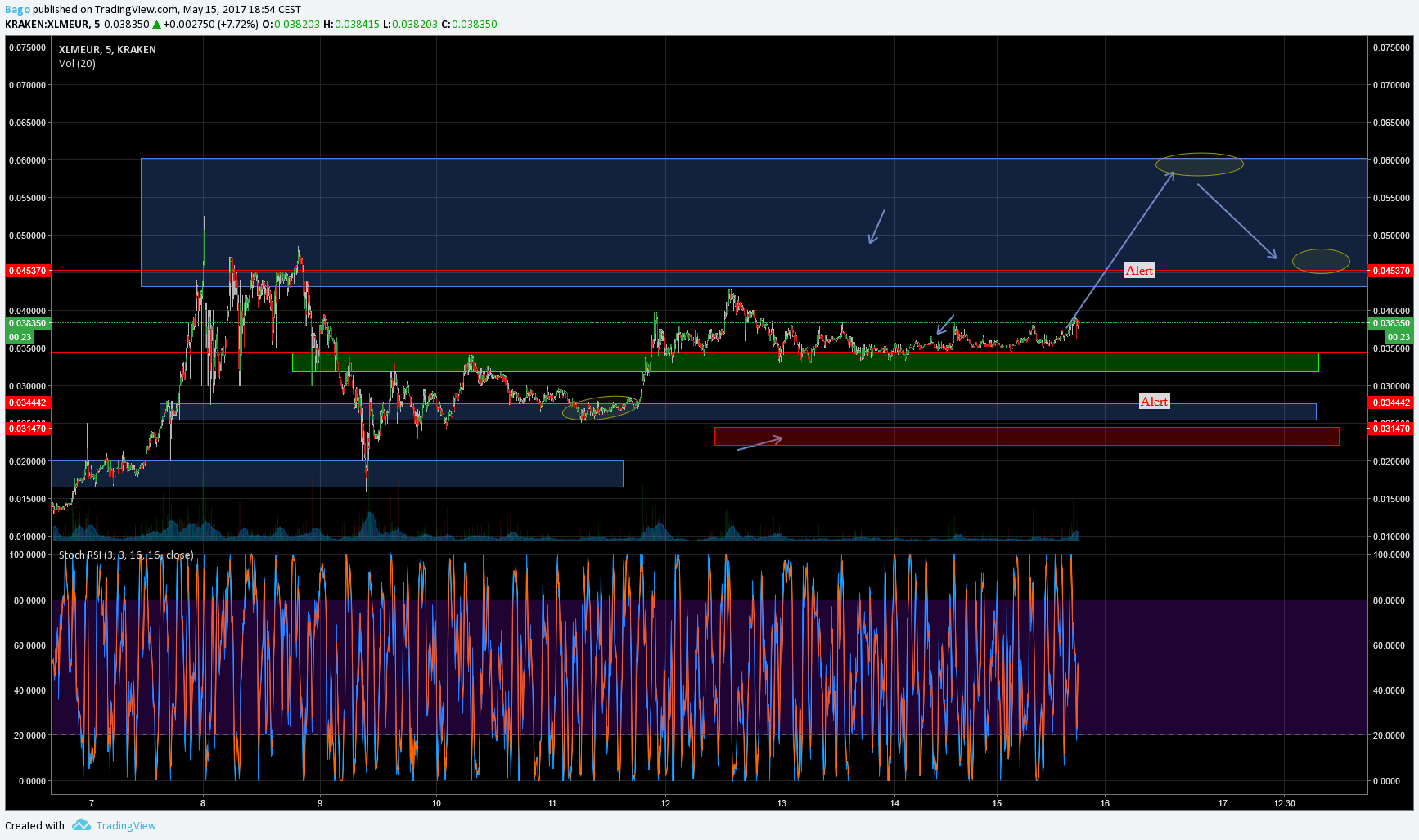Click the red 0.045370 tag on the right scale
1419x840 pixels.
(x=1391, y=271)
